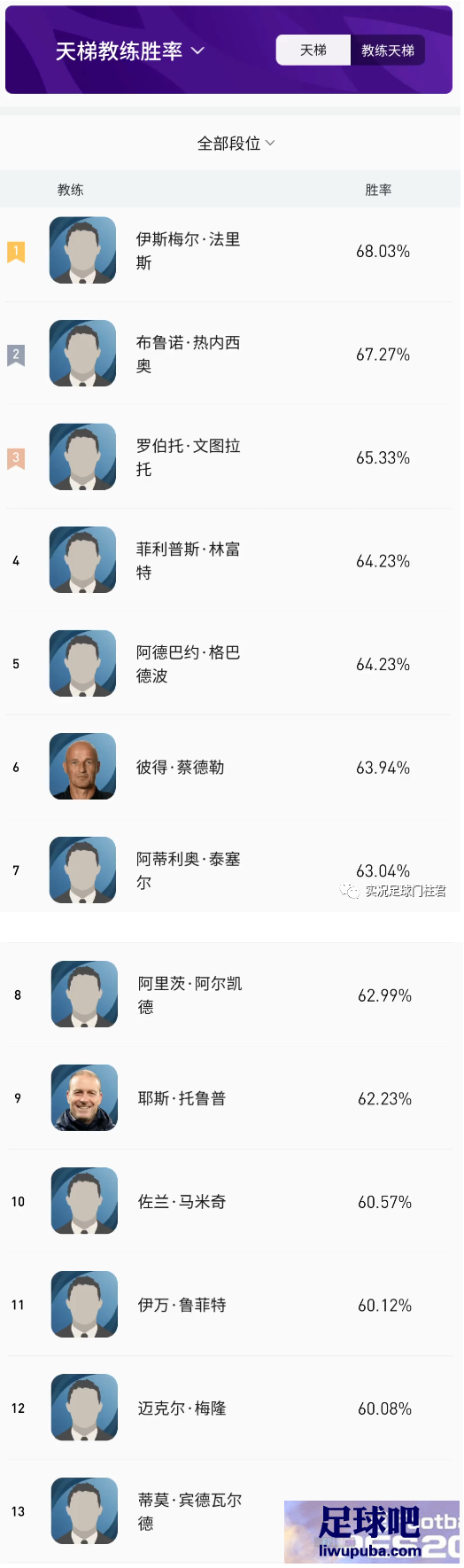Screen dimensions: 464x1568
Task: Click 菲利普斯·林富特 avatar icon
Action: pyautogui.click(x=82, y=560)
